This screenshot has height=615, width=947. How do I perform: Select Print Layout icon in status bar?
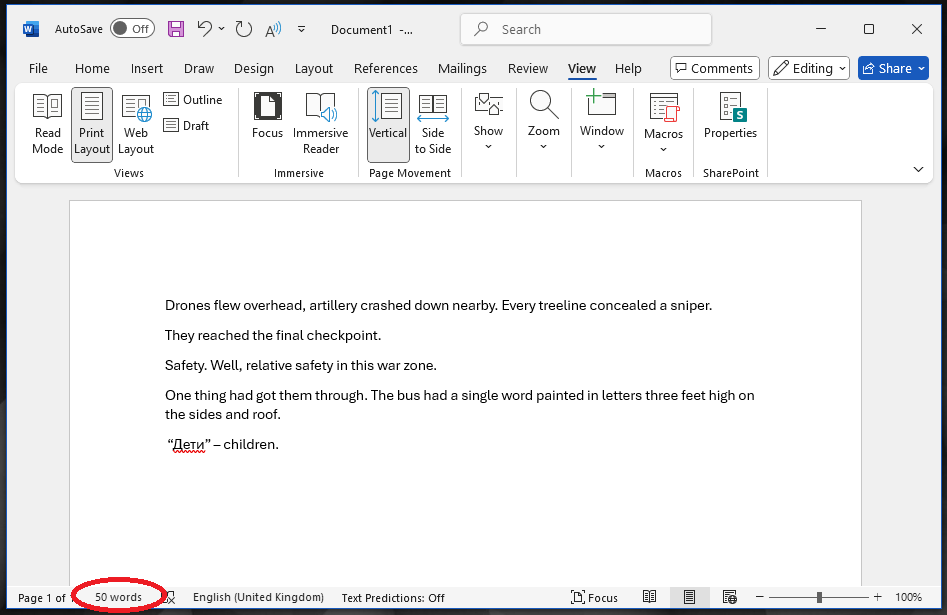(x=689, y=597)
